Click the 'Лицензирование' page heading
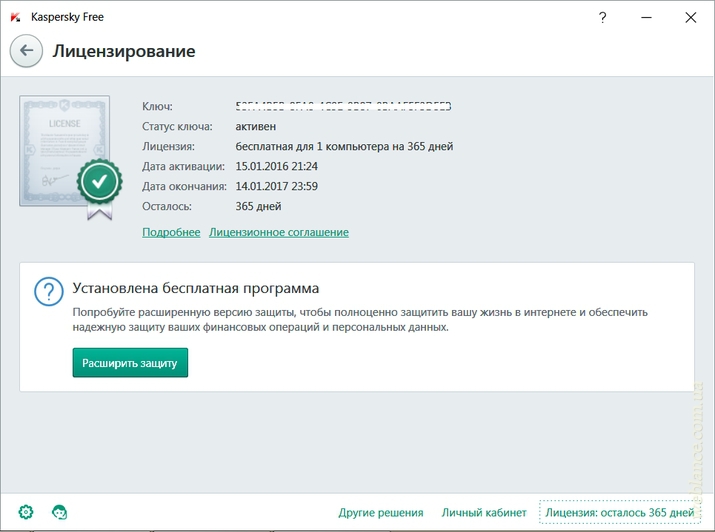 pyautogui.click(x=124, y=51)
